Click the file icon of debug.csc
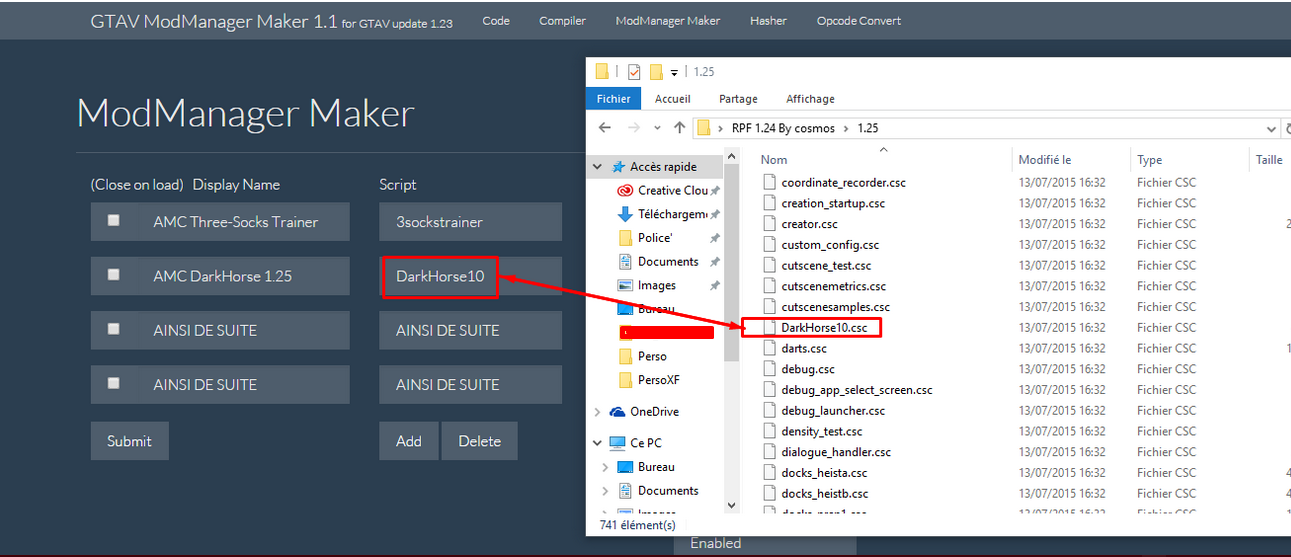This screenshot has height=557, width=1291. [x=769, y=369]
